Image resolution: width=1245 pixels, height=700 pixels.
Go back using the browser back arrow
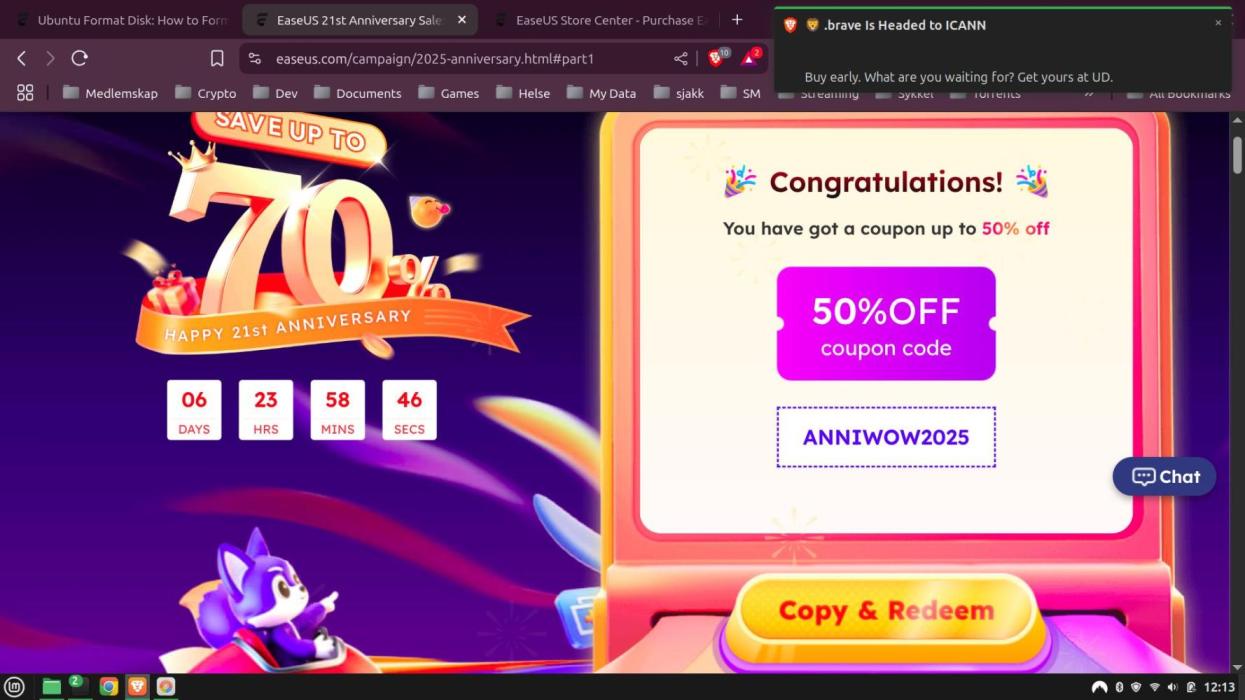[22, 58]
